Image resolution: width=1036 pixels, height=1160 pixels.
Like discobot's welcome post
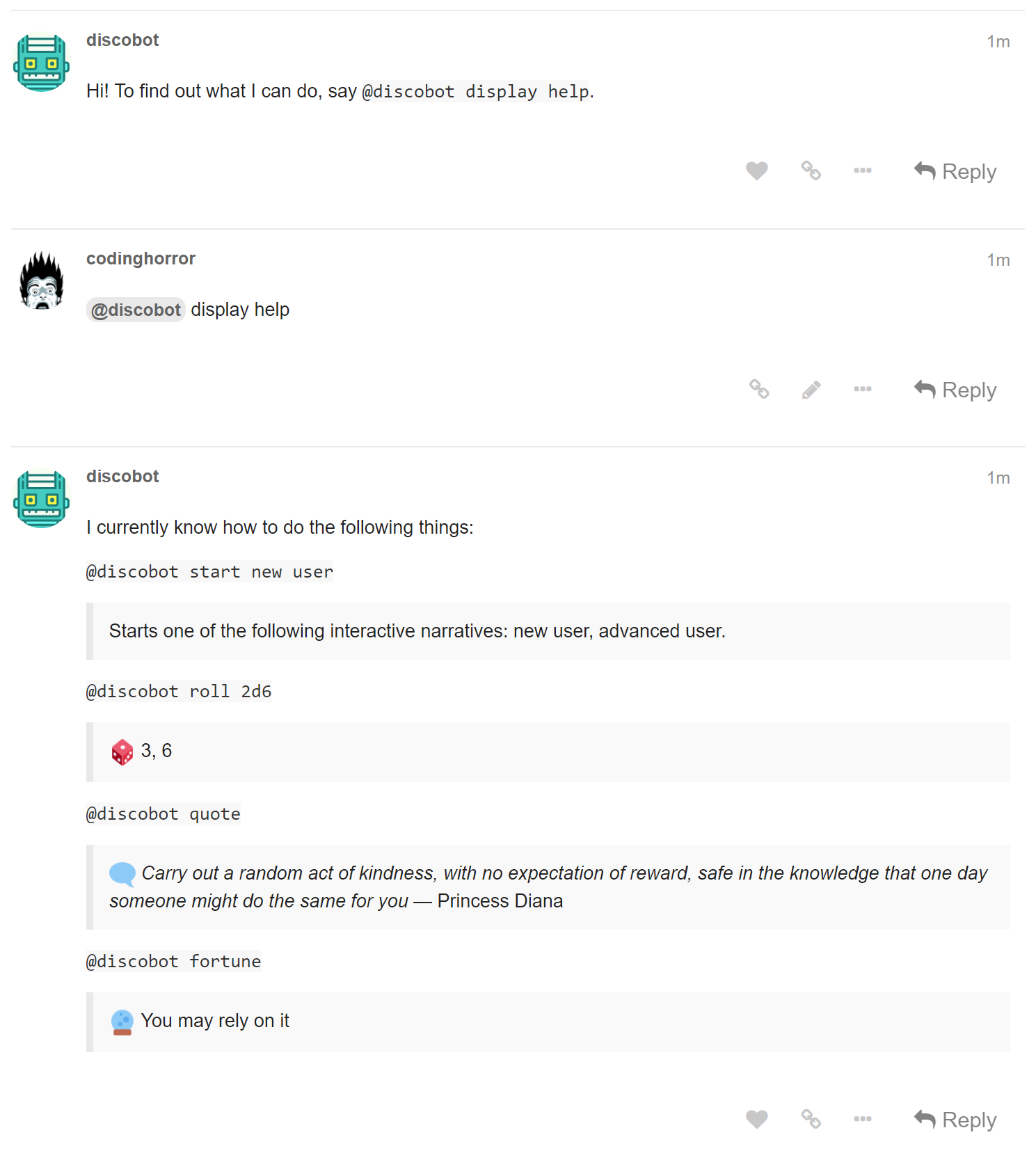pyautogui.click(x=756, y=170)
